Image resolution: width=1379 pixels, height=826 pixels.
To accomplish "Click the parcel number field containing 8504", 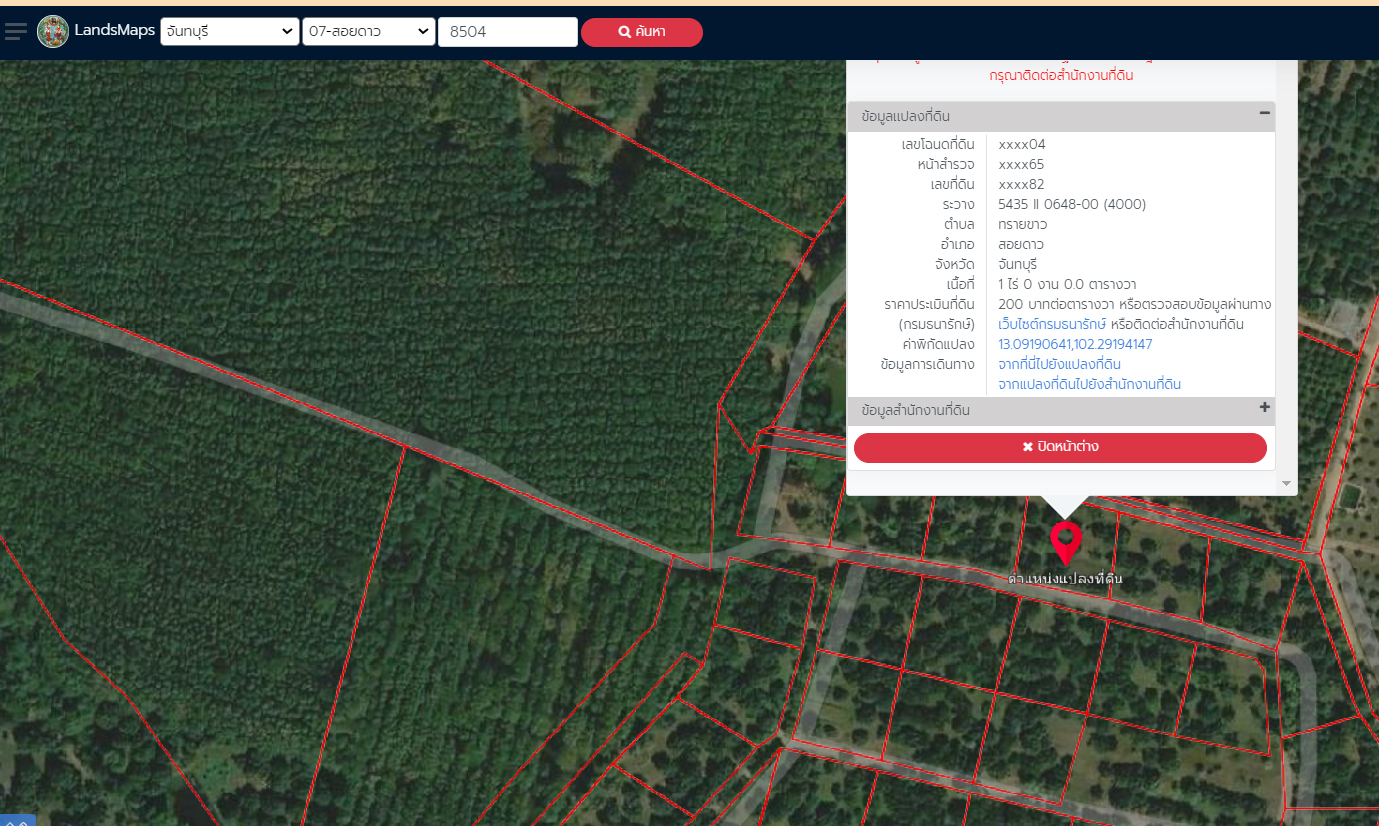I will (x=507, y=32).
